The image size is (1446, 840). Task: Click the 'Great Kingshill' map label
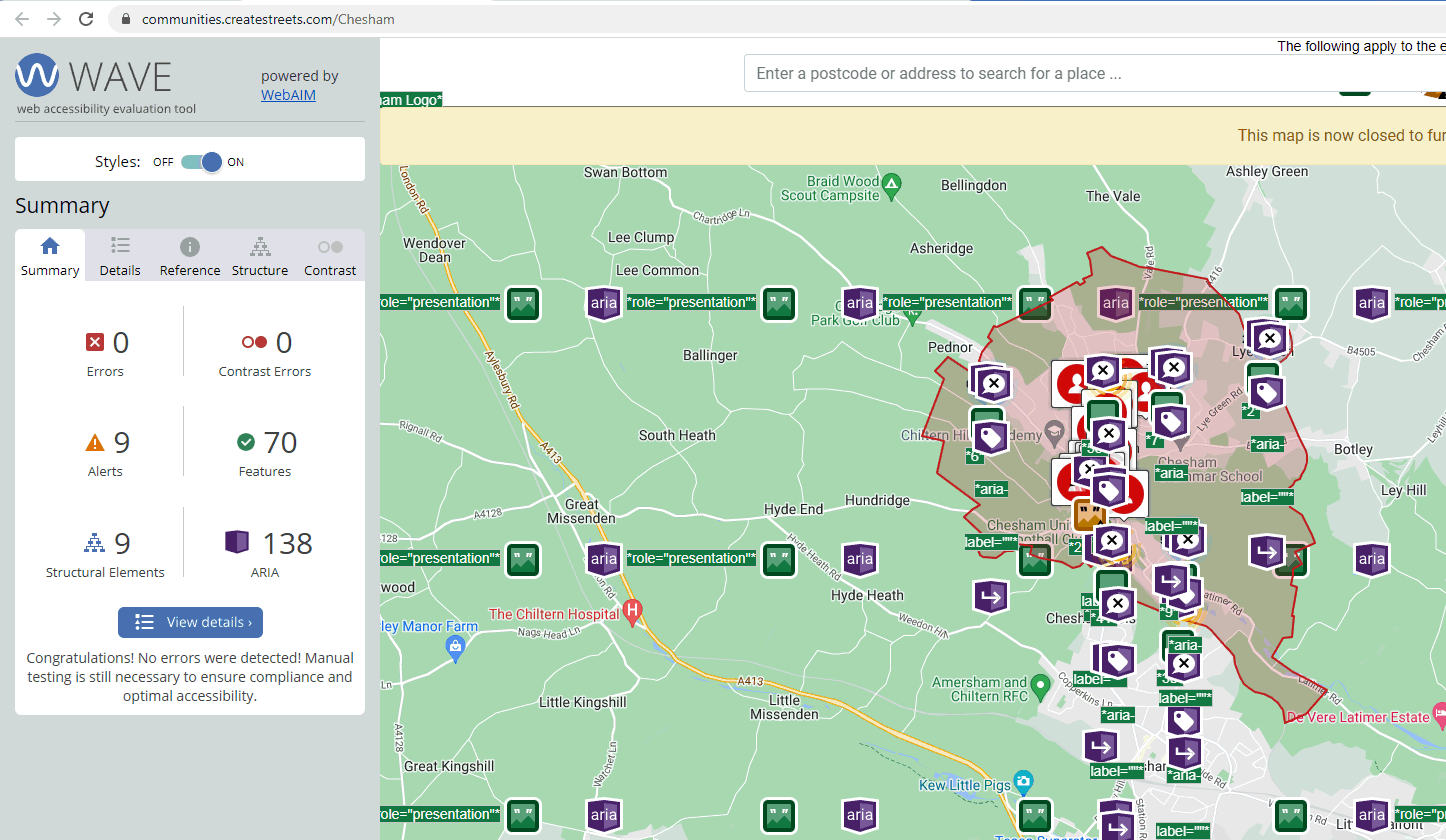449,766
